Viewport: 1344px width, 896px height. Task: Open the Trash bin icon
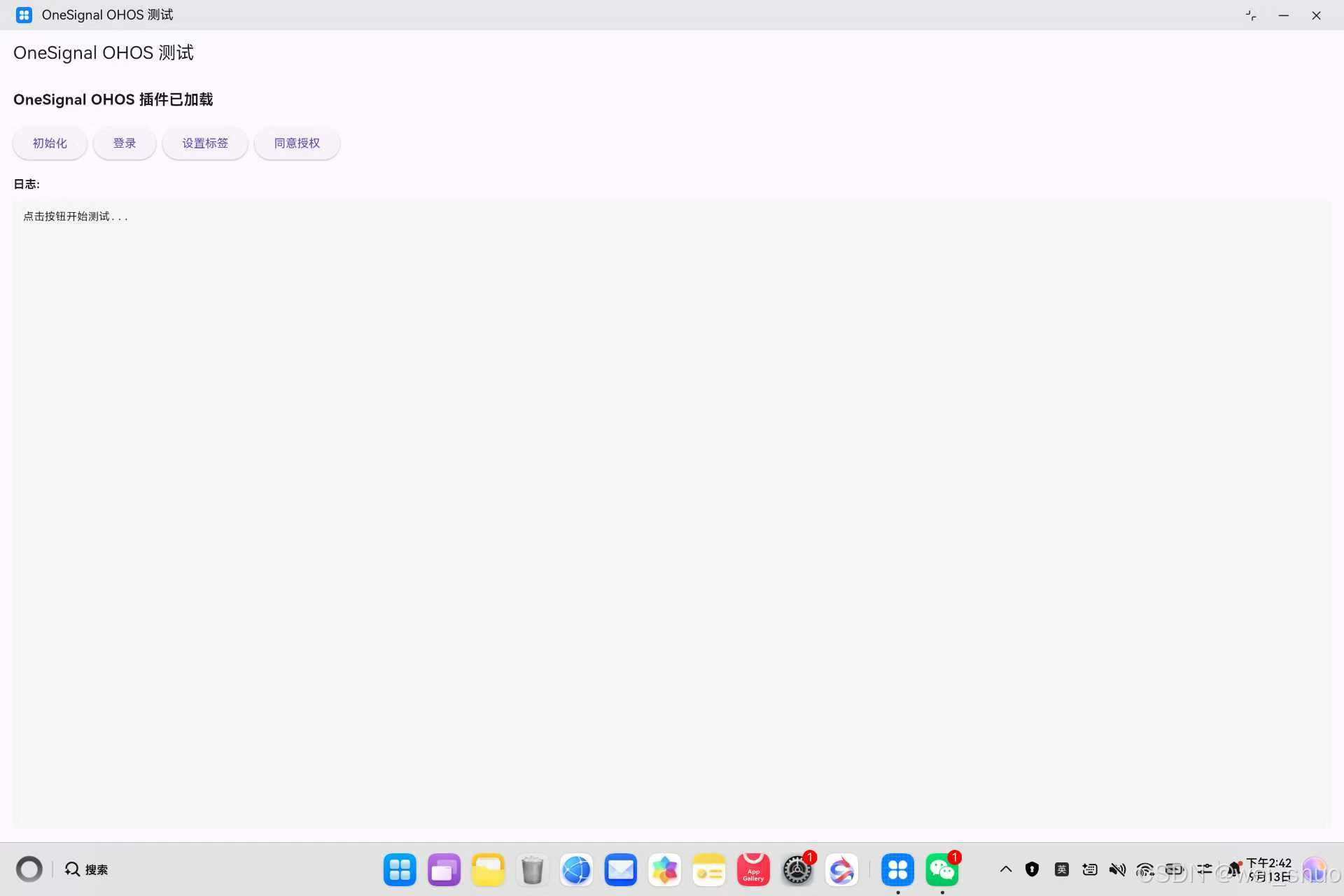[532, 870]
